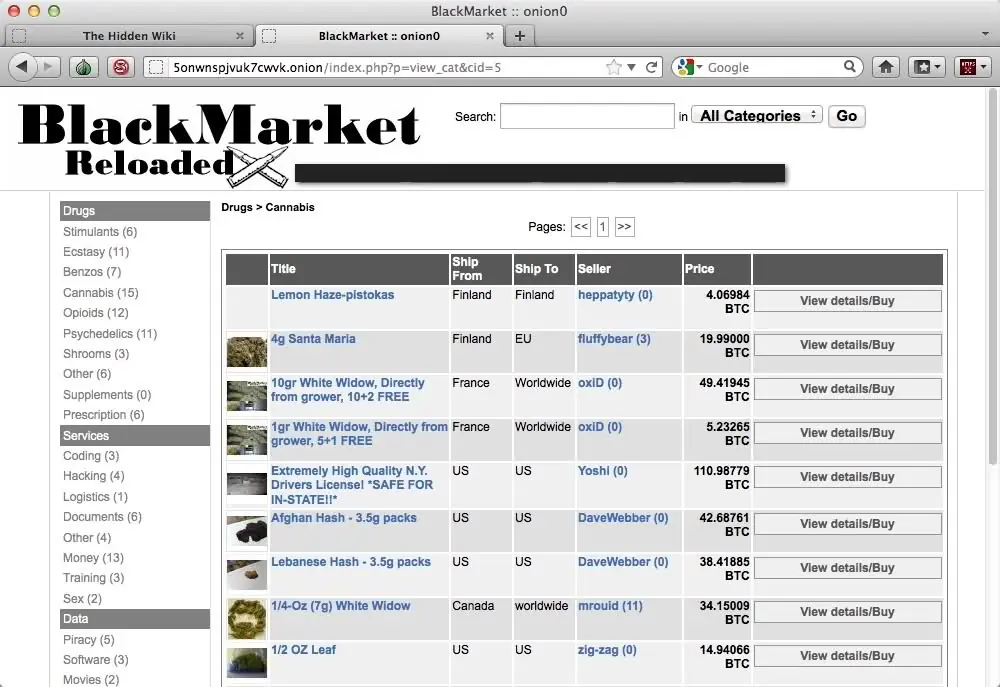Screen dimensions: 1000x687
Task: Click the vertical page scrollbar
Action: pyautogui.click(x=992, y=277)
